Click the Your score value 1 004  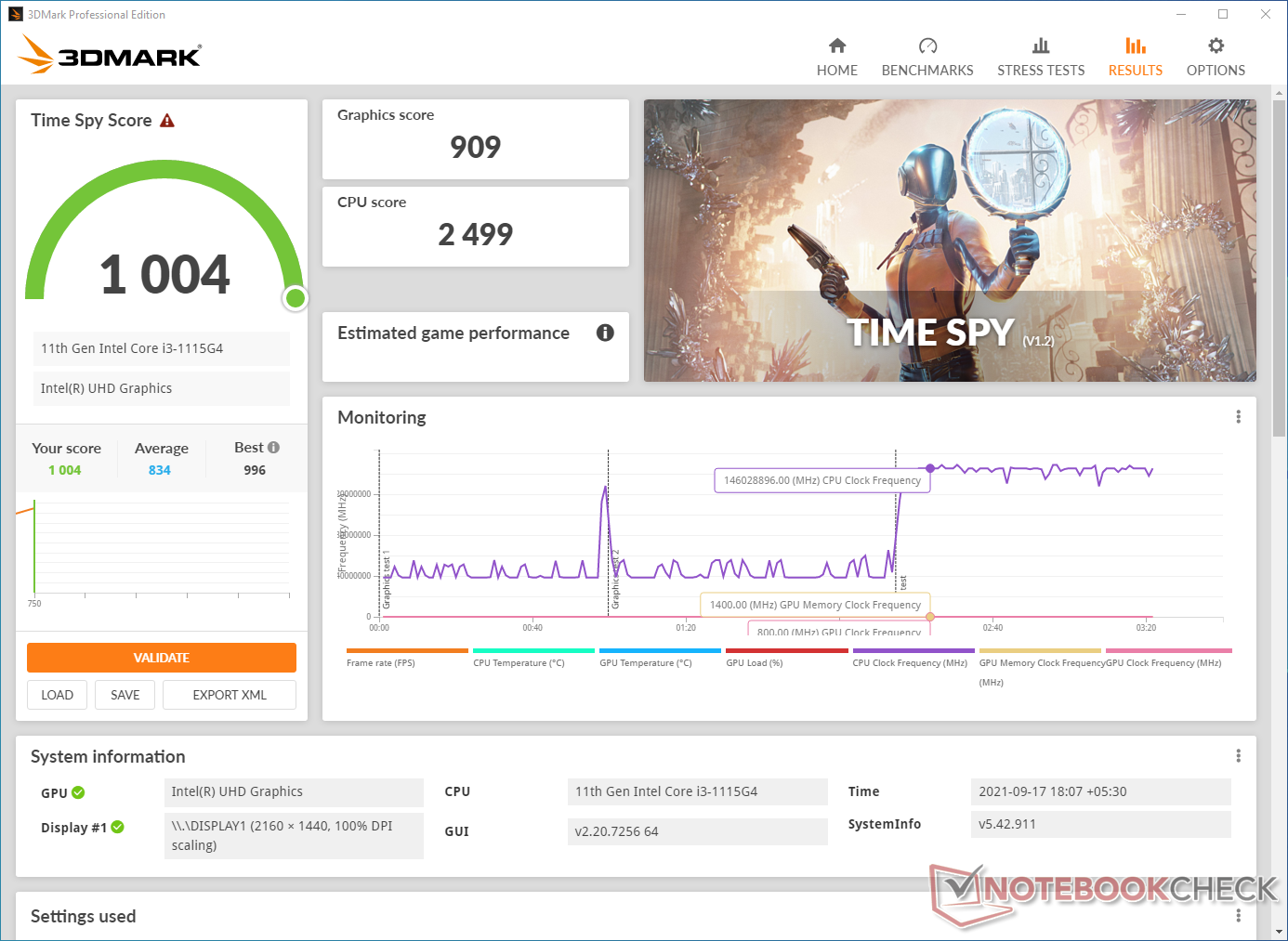pyautogui.click(x=65, y=470)
